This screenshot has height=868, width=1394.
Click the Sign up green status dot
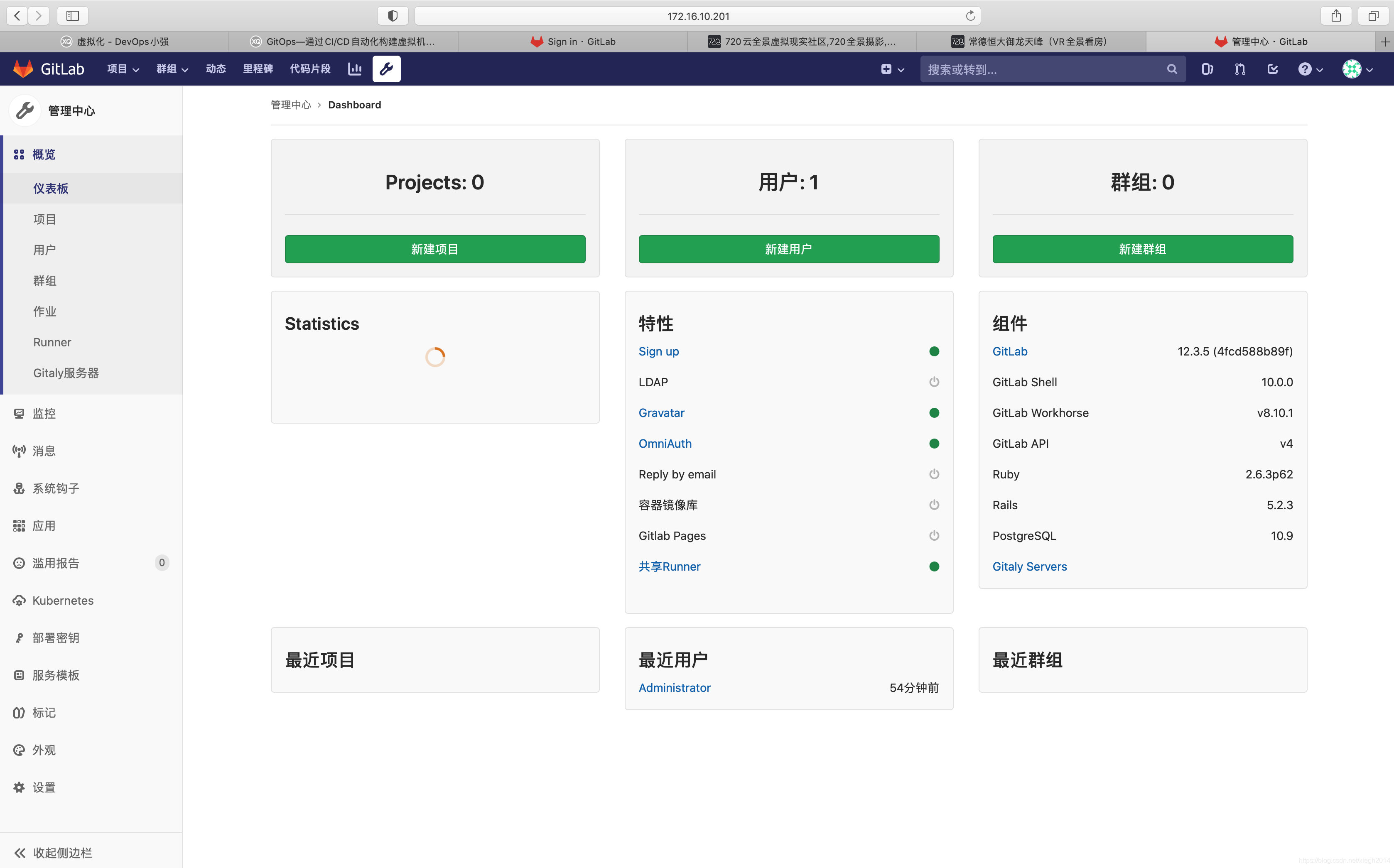click(934, 351)
